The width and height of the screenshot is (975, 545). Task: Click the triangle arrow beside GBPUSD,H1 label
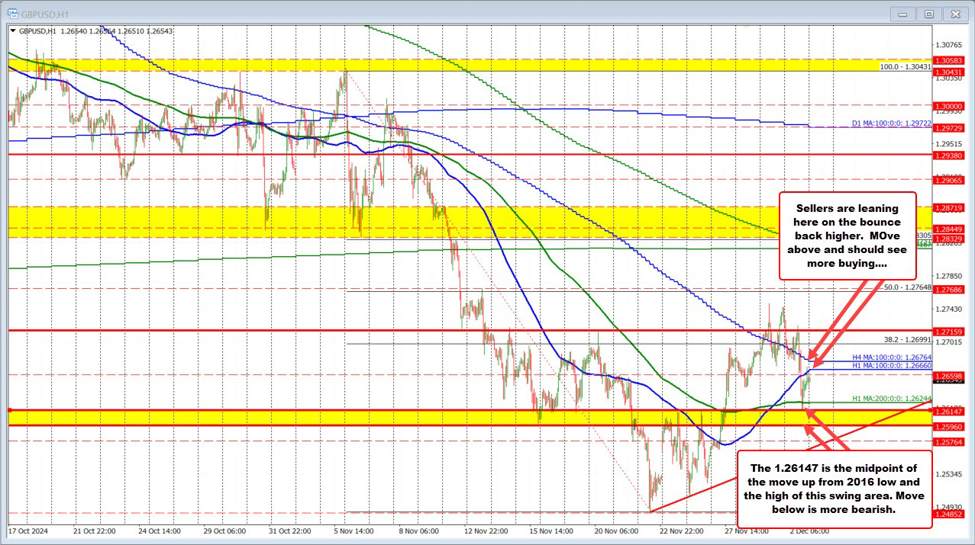(12, 31)
